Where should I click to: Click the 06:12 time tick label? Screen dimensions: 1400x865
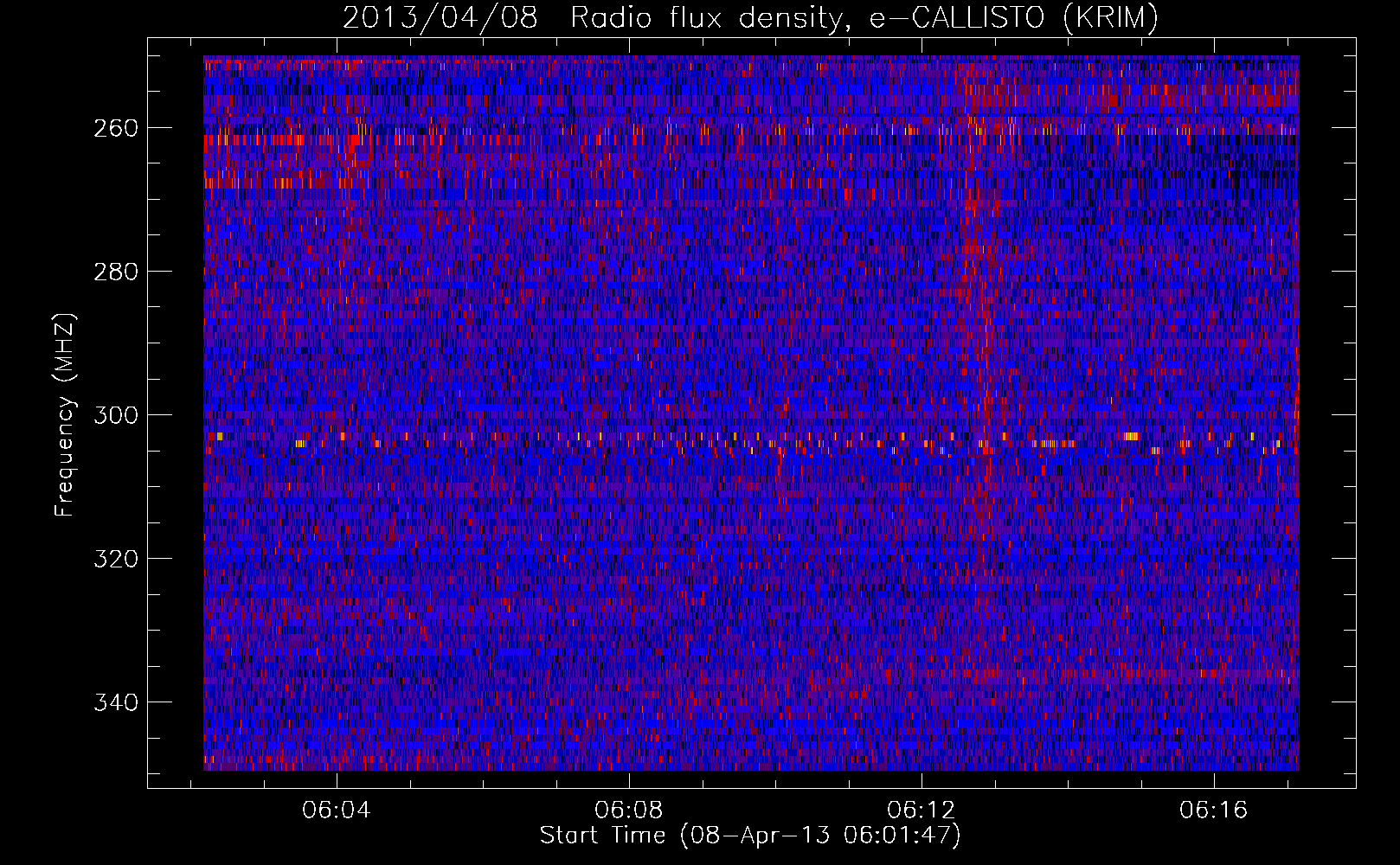[922, 811]
